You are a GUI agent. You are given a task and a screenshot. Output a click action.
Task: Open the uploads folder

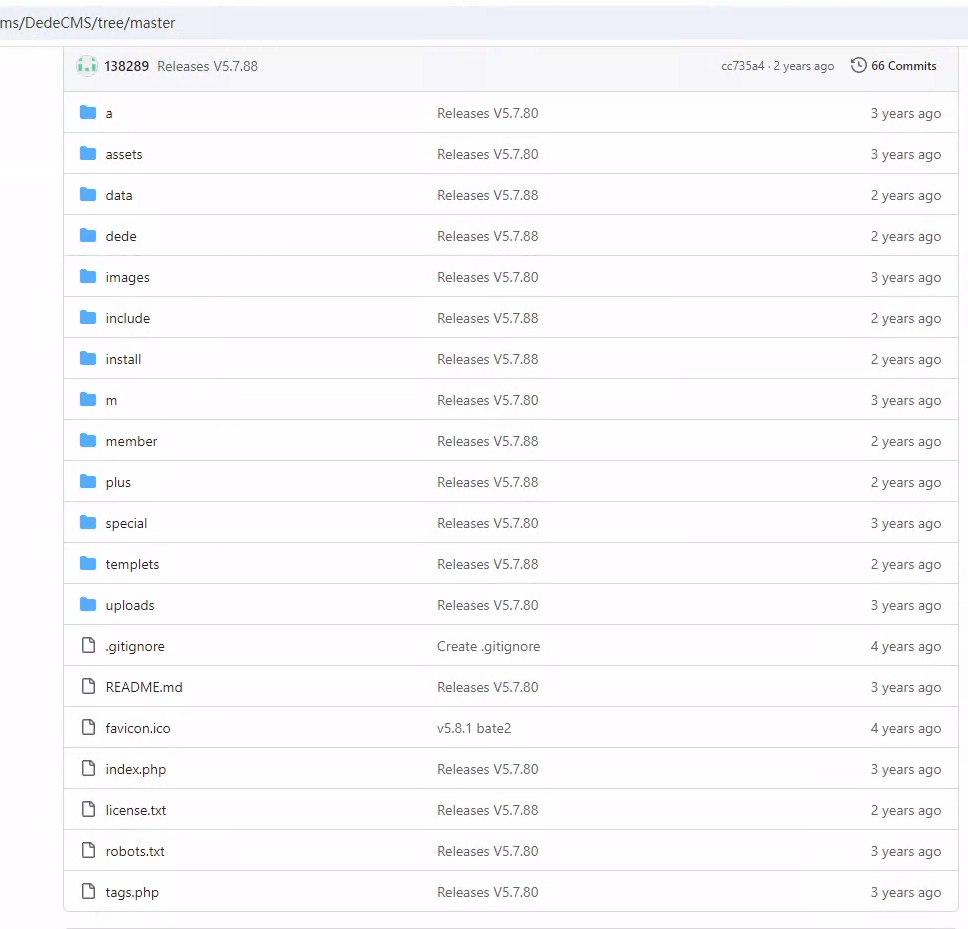click(x=130, y=605)
